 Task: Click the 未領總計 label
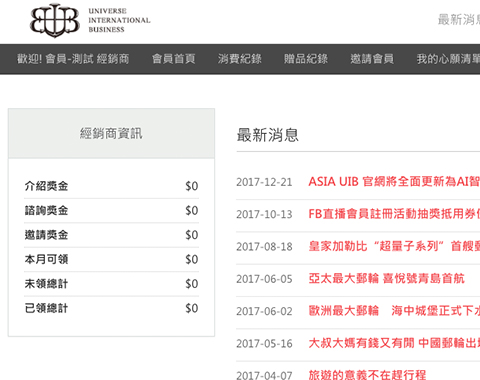click(46, 284)
